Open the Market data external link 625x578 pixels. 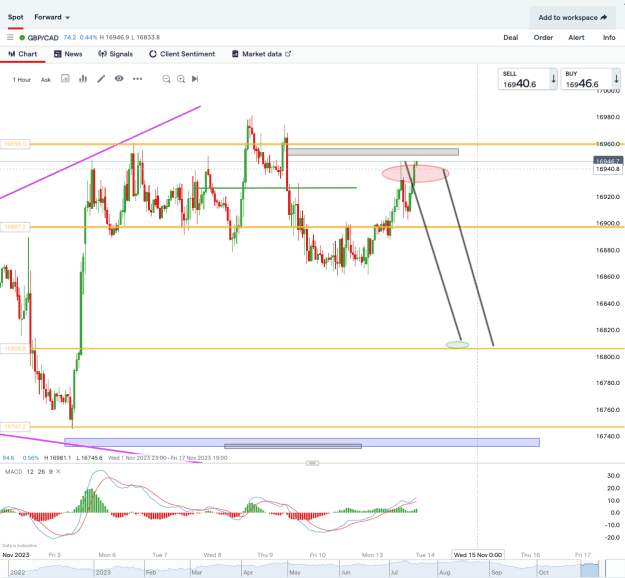261,54
